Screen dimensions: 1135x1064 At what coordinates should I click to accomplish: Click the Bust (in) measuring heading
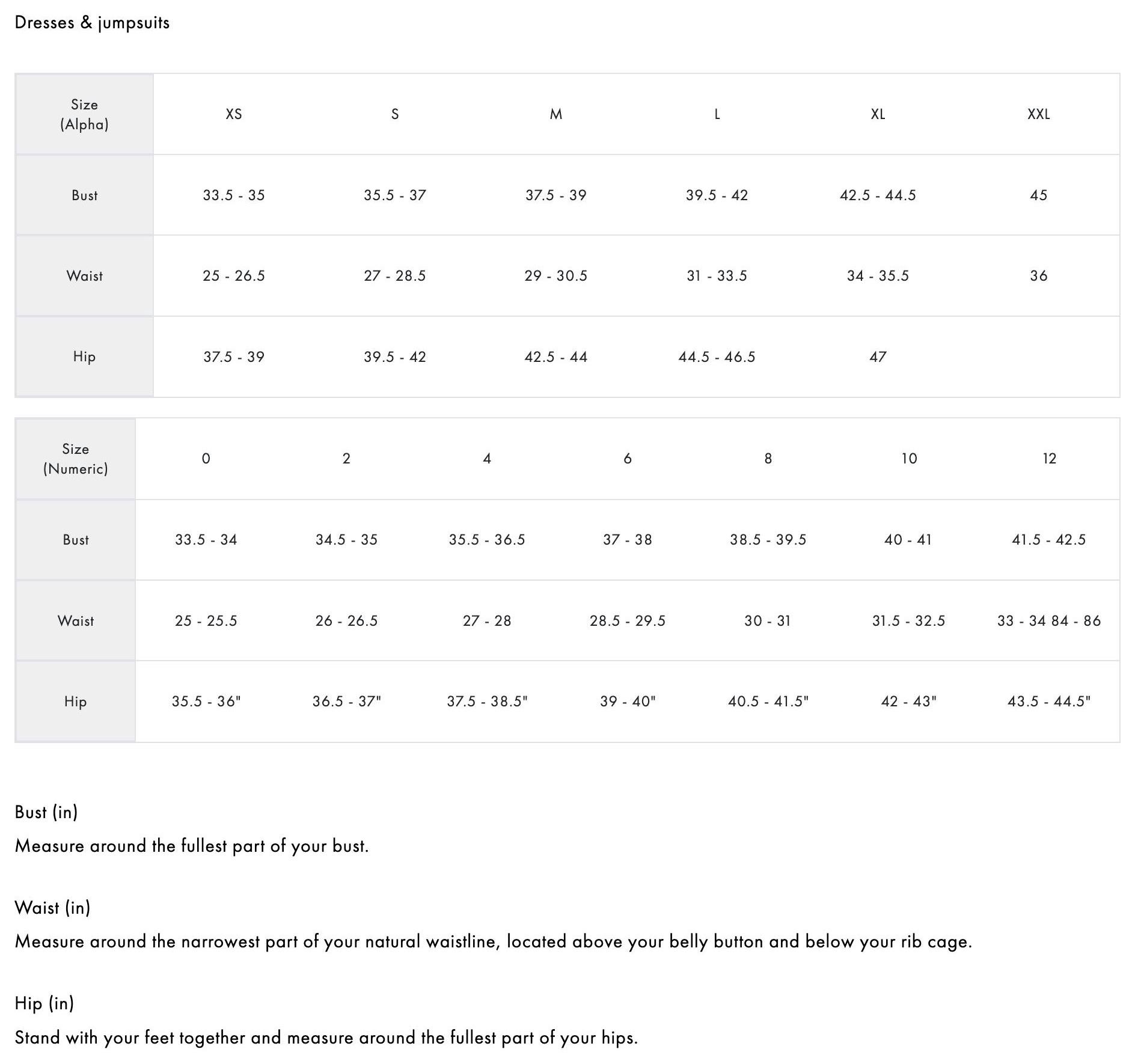[46, 812]
